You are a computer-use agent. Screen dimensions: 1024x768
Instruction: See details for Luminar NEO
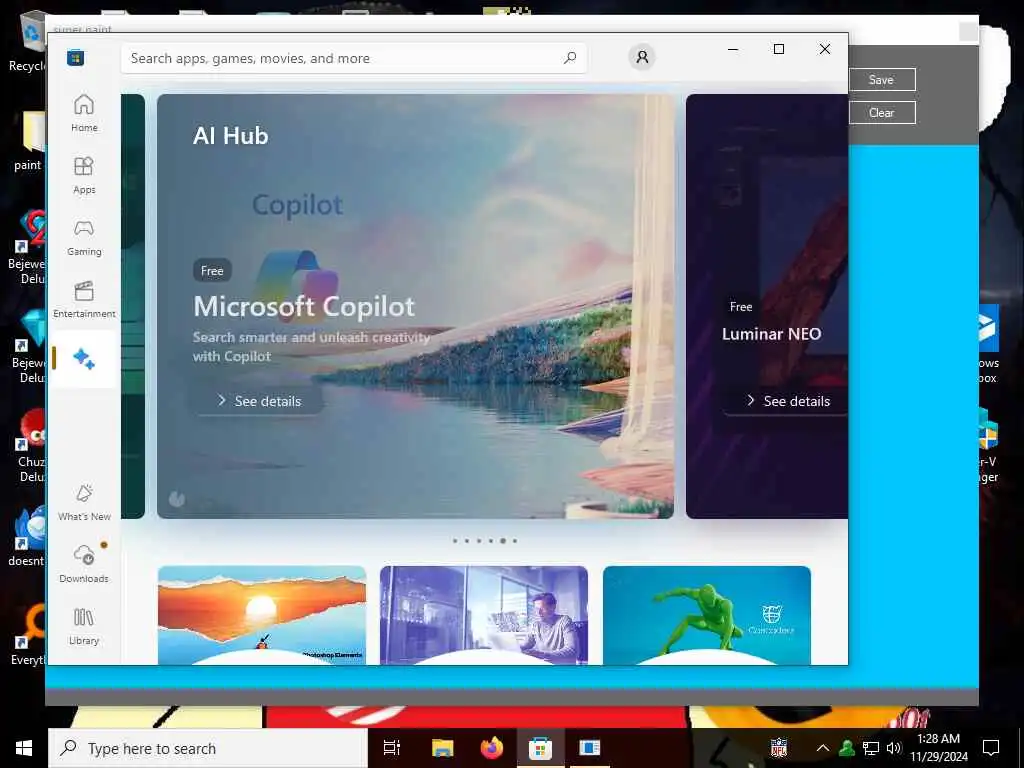click(786, 401)
